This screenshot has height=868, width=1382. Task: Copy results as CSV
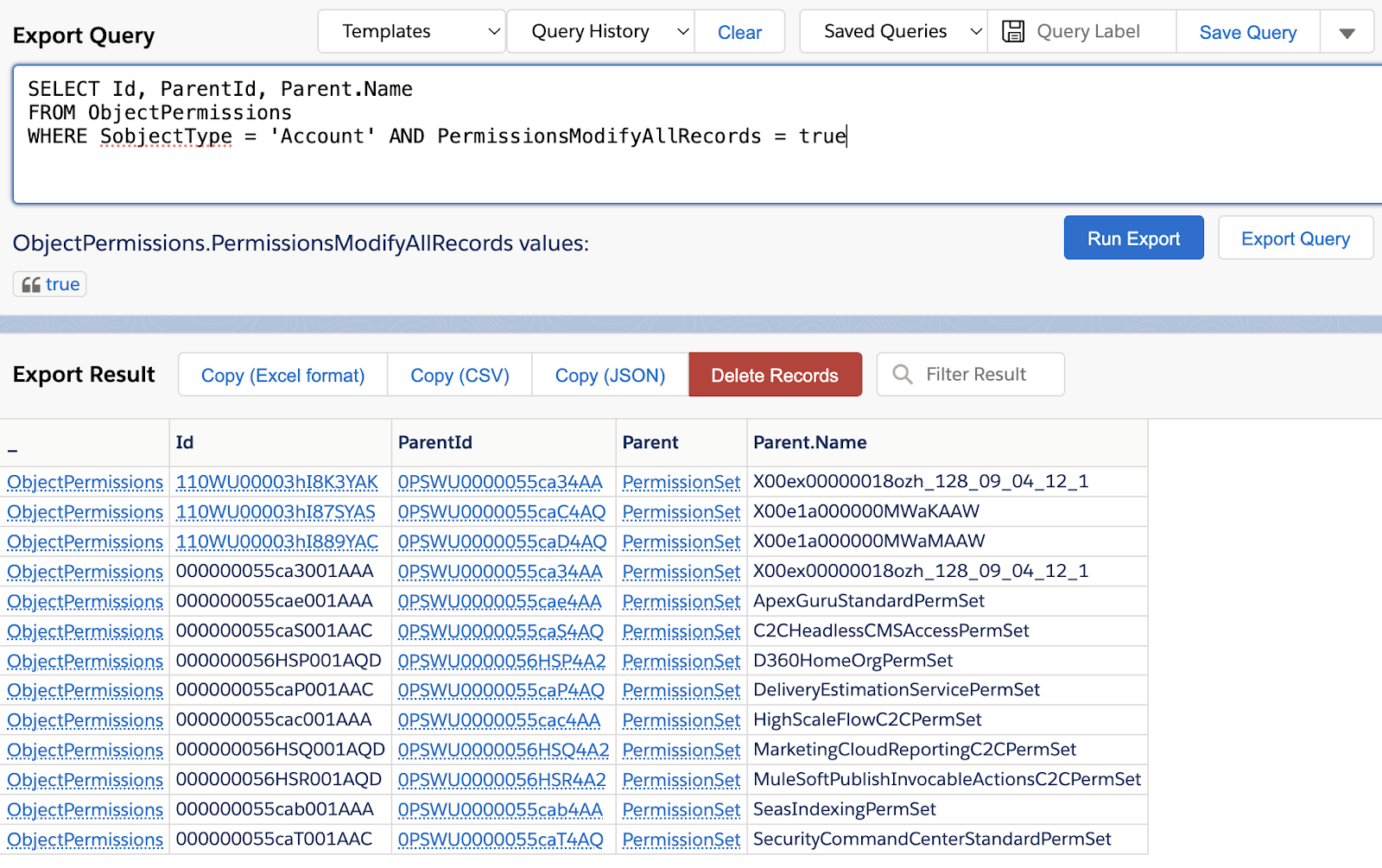click(x=459, y=374)
